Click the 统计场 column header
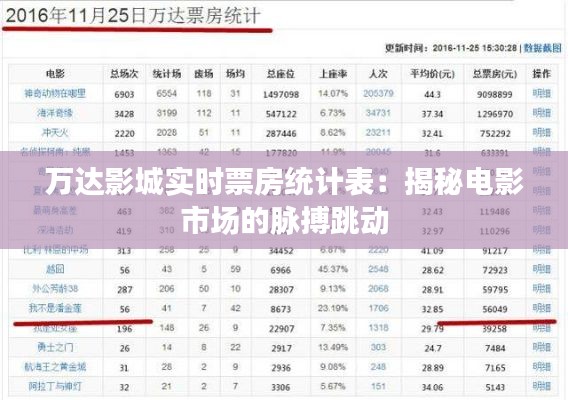The height and width of the screenshot is (400, 568). [x=167, y=74]
